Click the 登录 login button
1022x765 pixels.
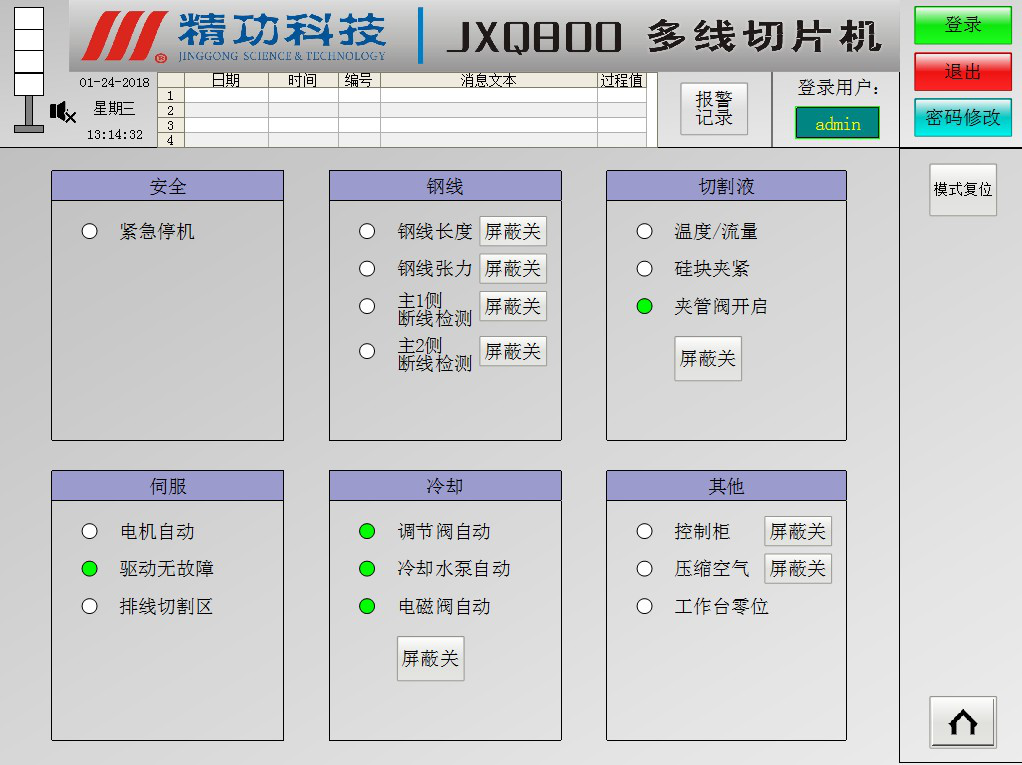coord(963,25)
